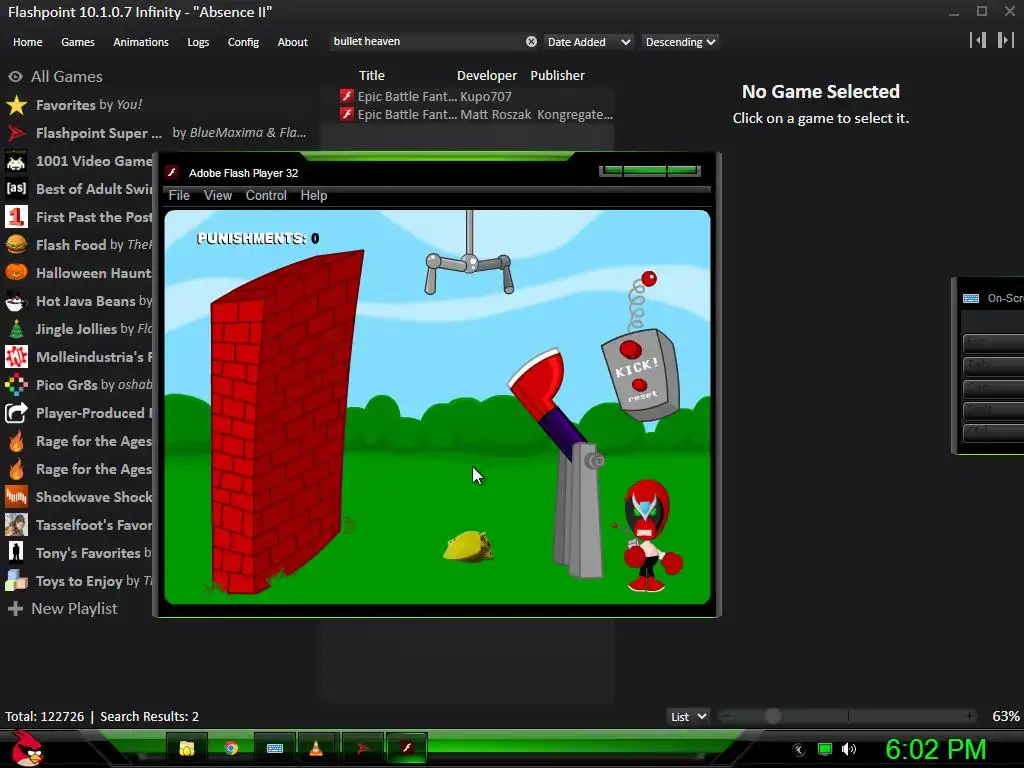This screenshot has width=1024, height=768.
Task: Open the Animations tab
Action: [141, 42]
